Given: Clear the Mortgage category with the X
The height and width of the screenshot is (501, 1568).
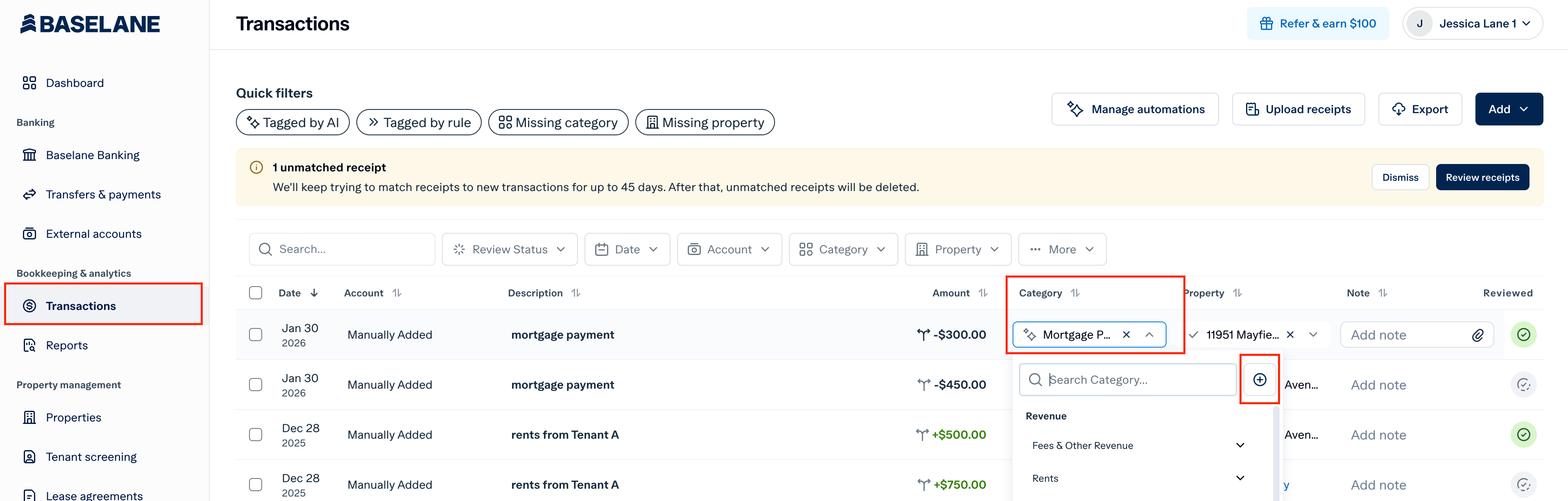Looking at the screenshot, I should pyautogui.click(x=1126, y=335).
